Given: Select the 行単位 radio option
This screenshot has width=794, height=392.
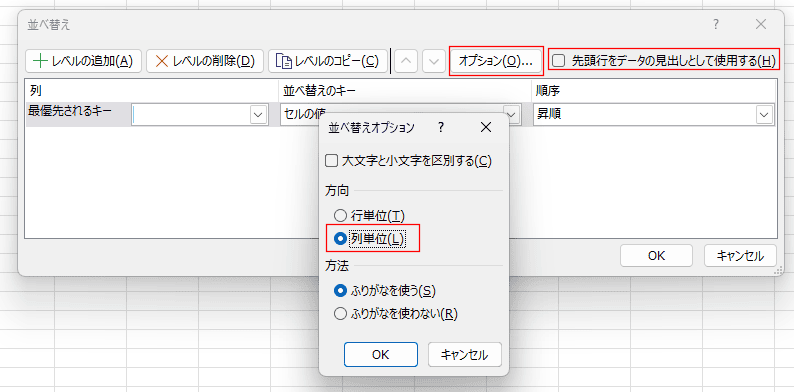Looking at the screenshot, I should pos(341,216).
